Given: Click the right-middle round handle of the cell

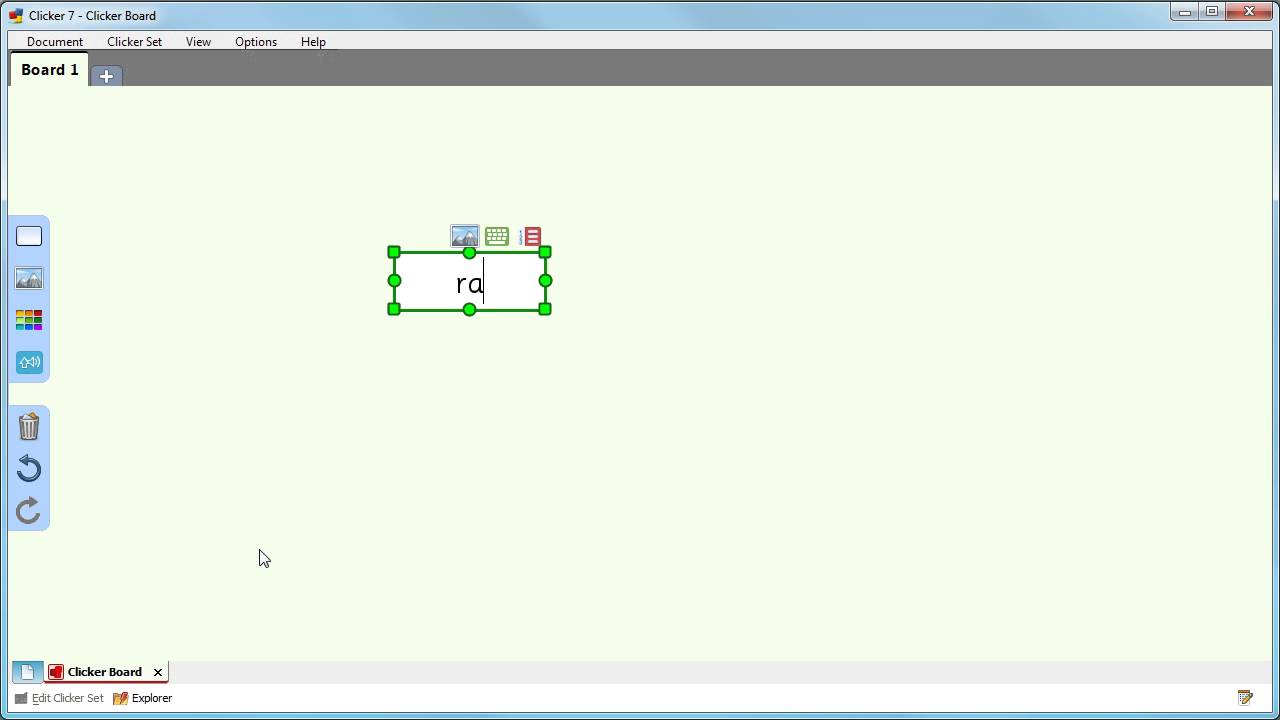Looking at the screenshot, I should point(545,281).
